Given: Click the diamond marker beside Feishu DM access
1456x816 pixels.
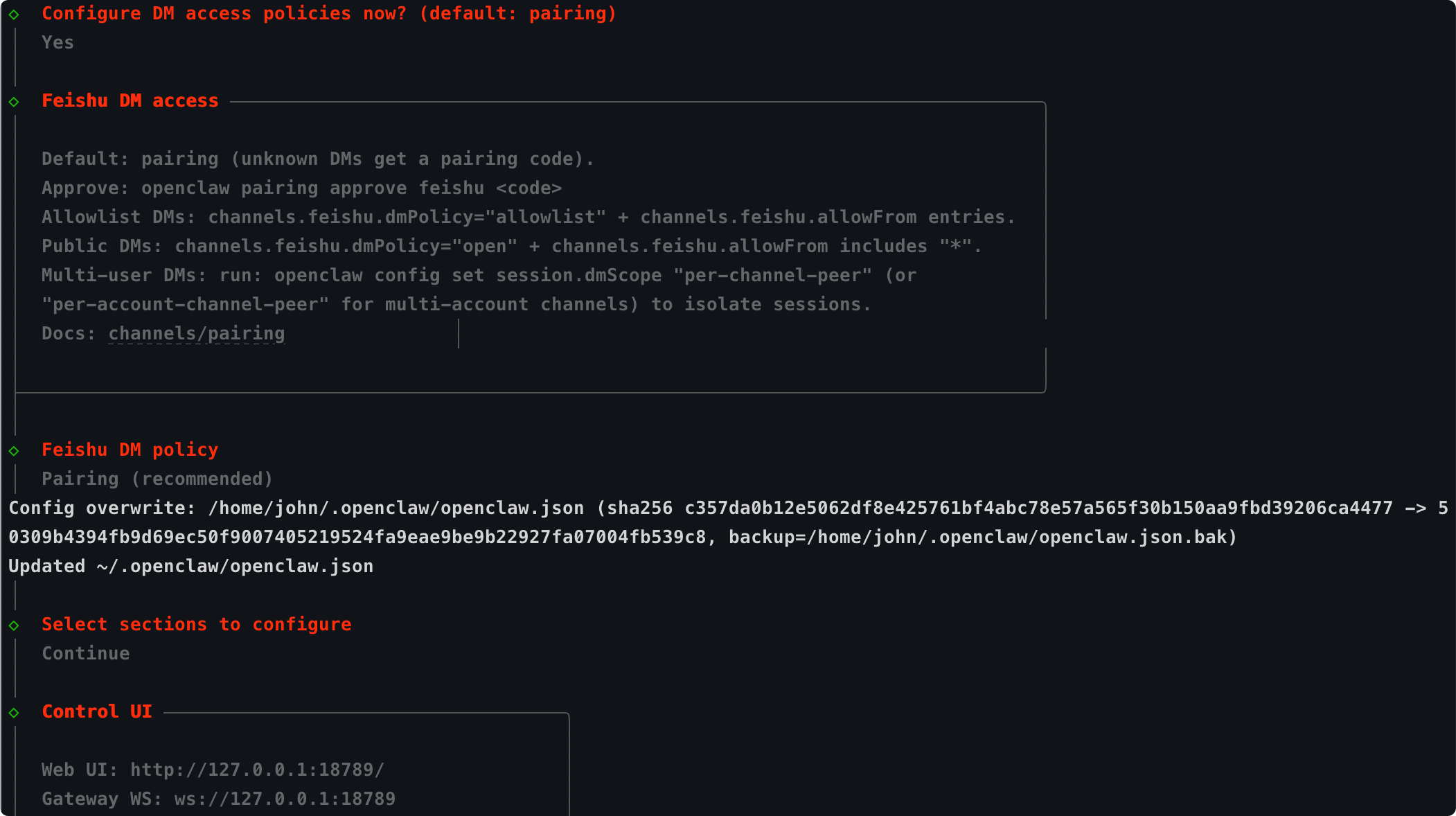Looking at the screenshot, I should 14,102.
